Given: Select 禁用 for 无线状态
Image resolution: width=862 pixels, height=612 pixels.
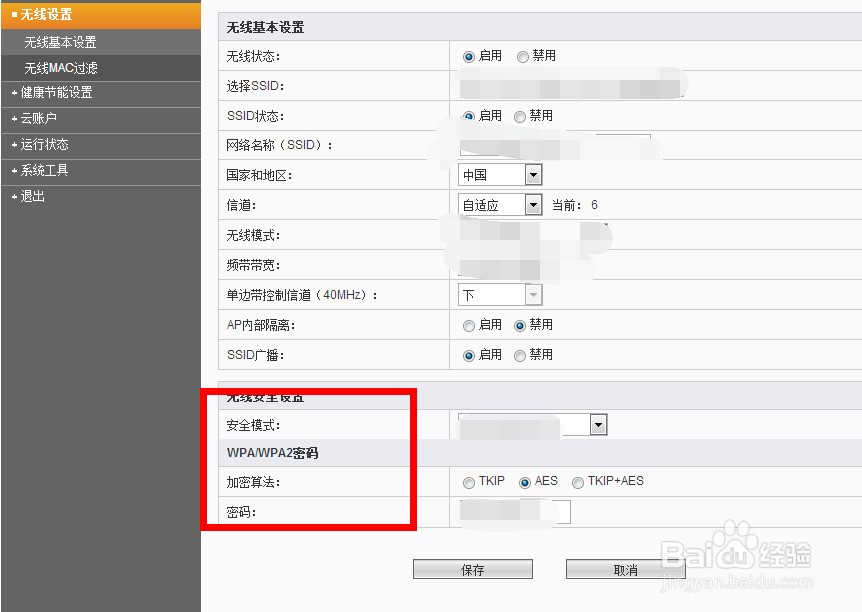Looking at the screenshot, I should coord(523,57).
